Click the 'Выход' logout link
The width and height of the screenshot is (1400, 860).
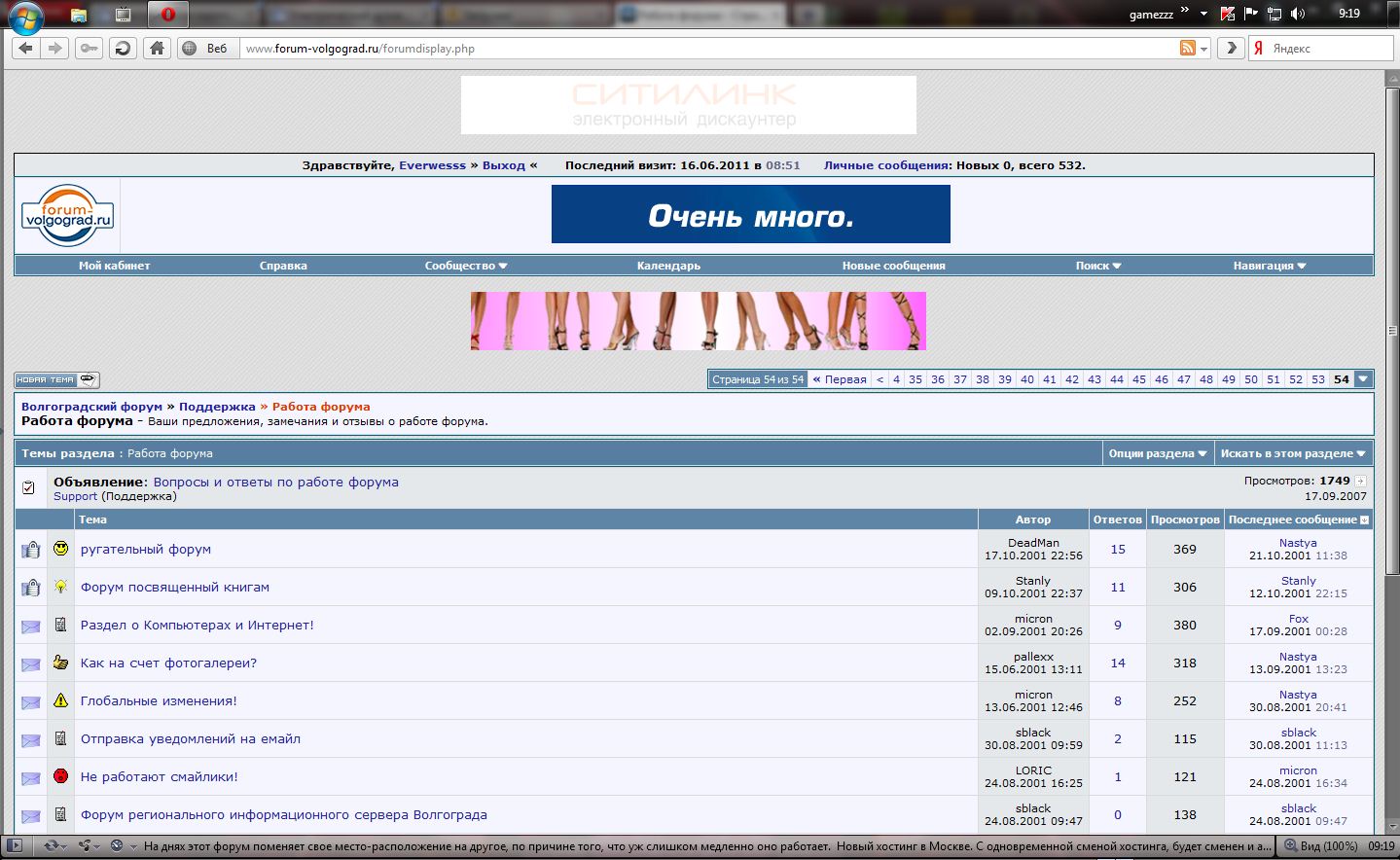click(503, 165)
